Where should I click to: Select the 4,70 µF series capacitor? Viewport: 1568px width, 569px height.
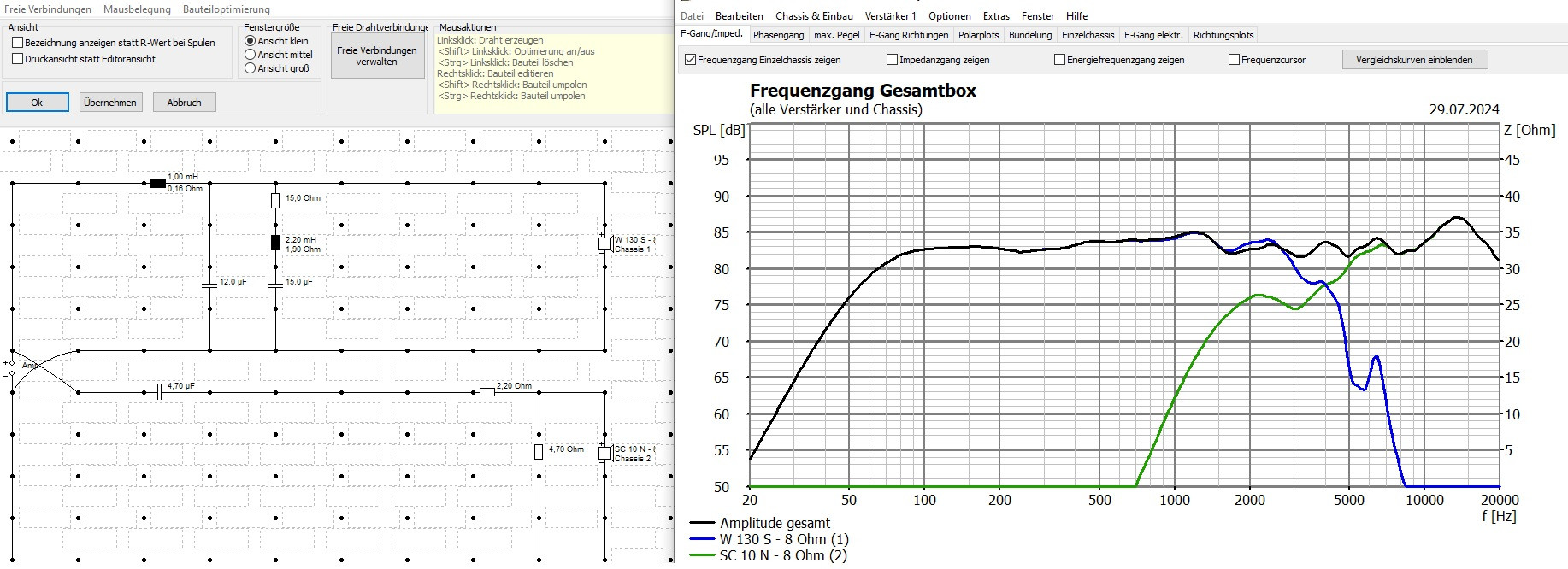pos(159,392)
